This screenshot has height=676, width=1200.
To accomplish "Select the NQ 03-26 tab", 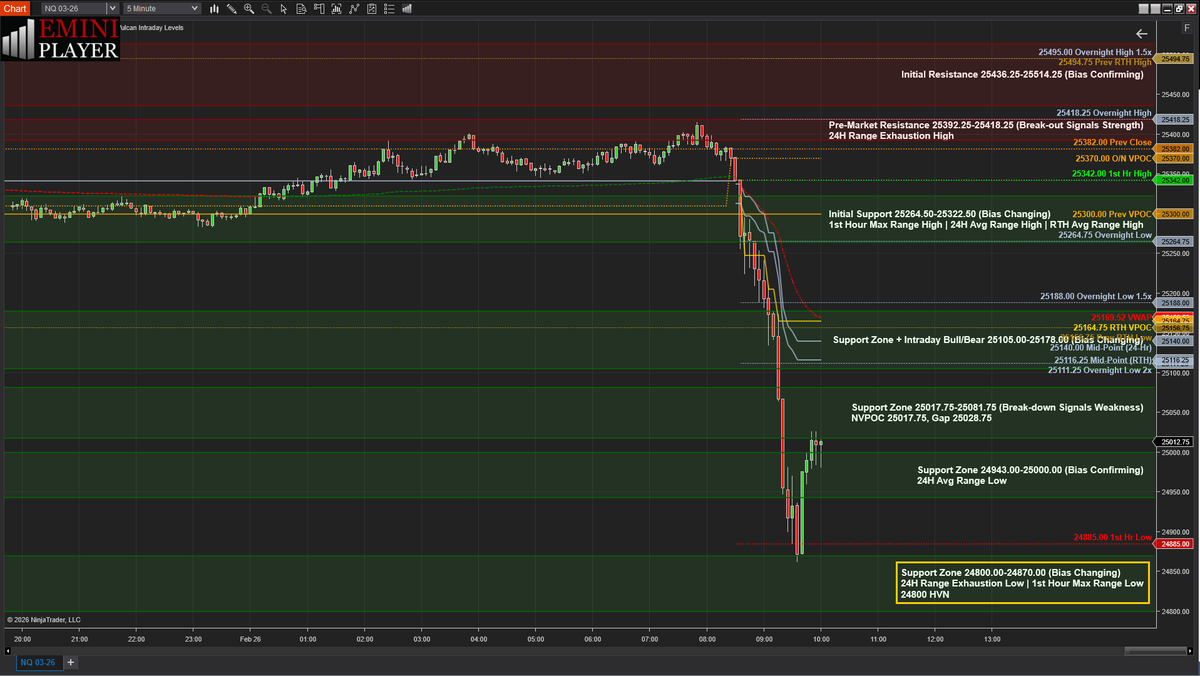I will (x=40, y=662).
